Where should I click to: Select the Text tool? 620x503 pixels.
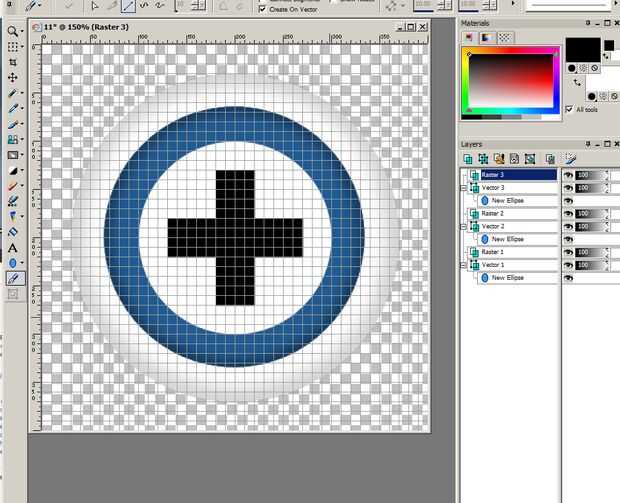pyautogui.click(x=13, y=248)
